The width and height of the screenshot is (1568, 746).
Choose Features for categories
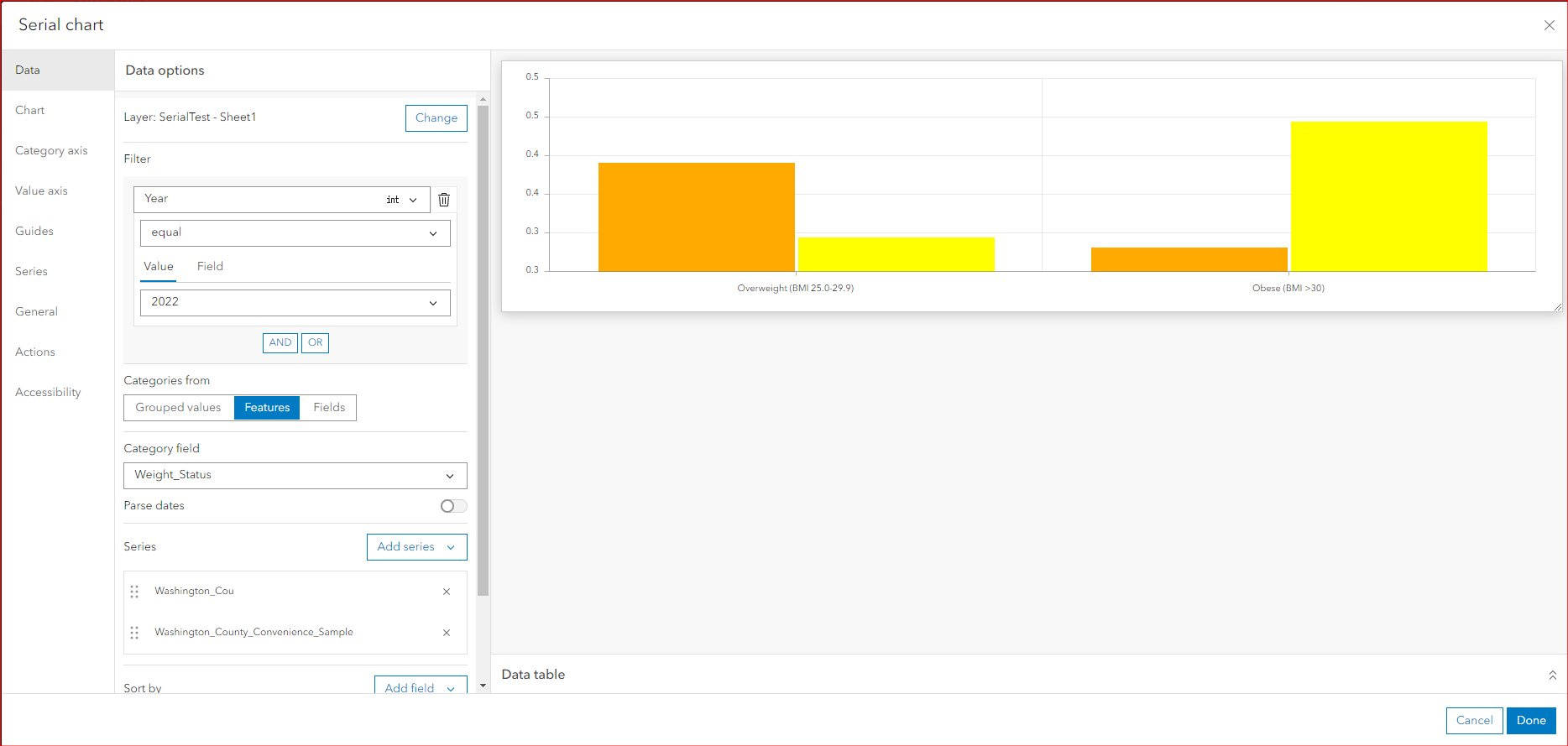coord(267,408)
